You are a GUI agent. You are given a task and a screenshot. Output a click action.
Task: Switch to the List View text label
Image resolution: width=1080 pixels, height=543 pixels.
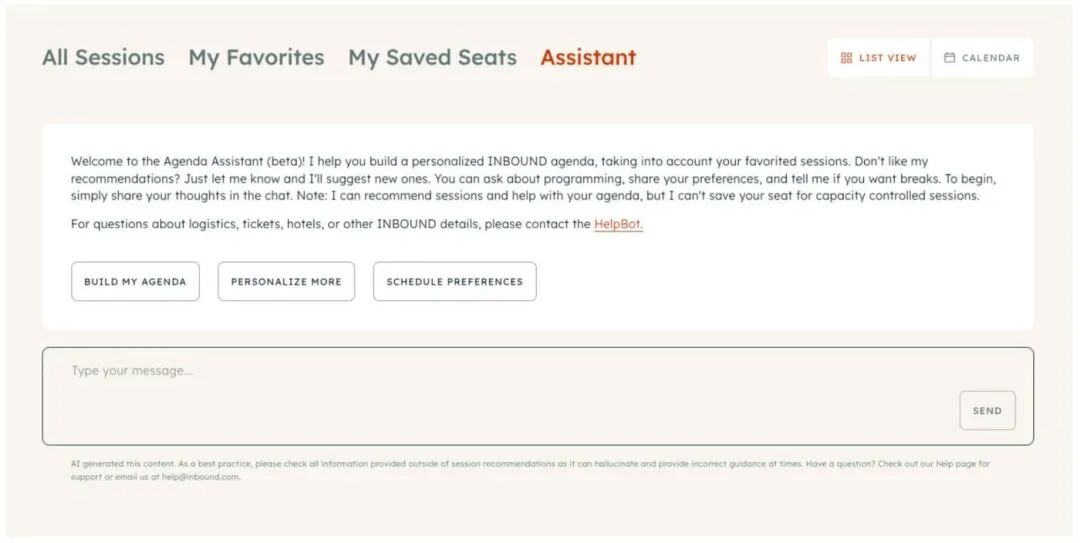[x=887, y=58]
